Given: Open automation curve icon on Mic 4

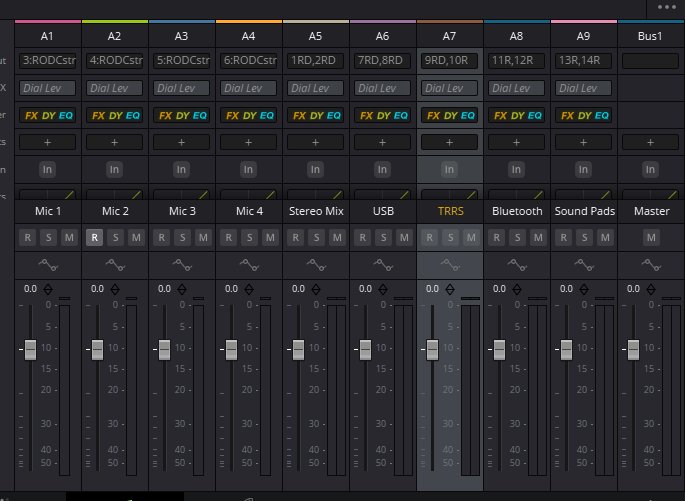Looking at the screenshot, I should (249, 265).
